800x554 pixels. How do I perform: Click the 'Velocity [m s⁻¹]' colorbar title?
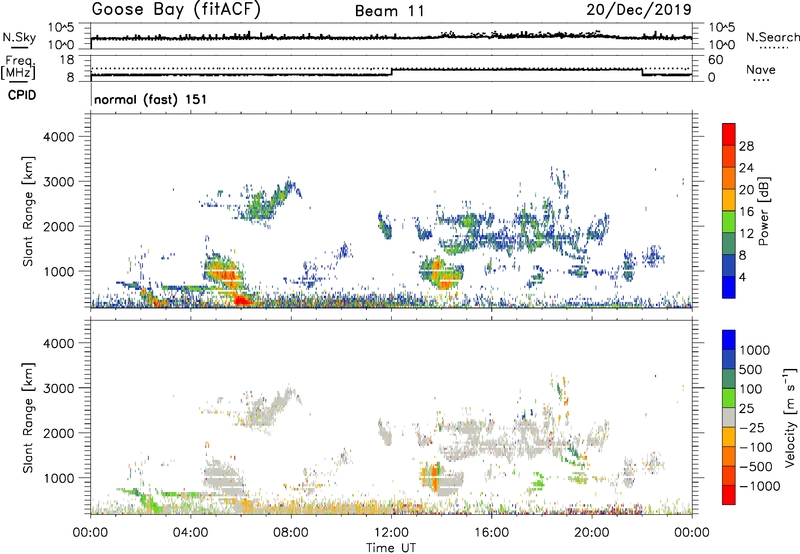point(790,417)
